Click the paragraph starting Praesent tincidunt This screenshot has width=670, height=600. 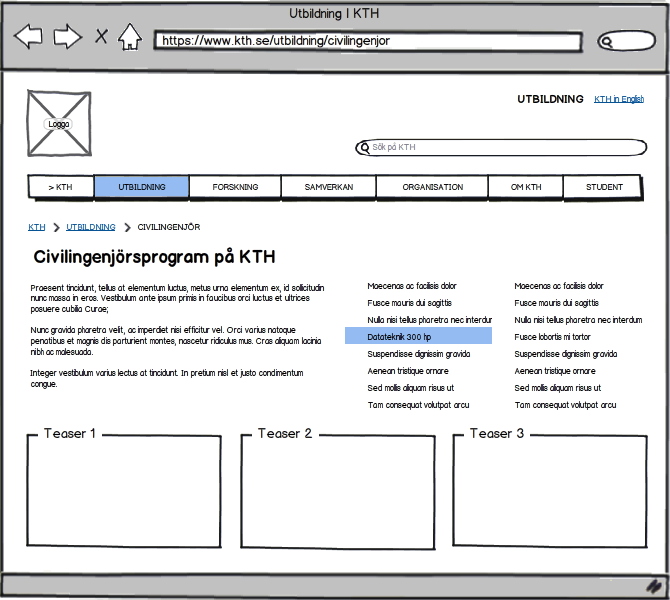177,298
